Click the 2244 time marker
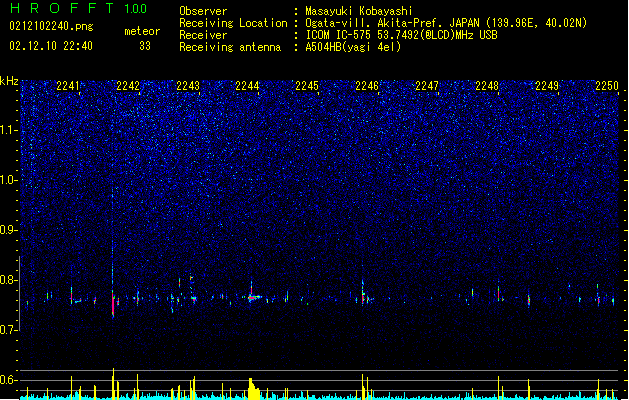Viewport: 629px width, 400px height. coord(247,86)
